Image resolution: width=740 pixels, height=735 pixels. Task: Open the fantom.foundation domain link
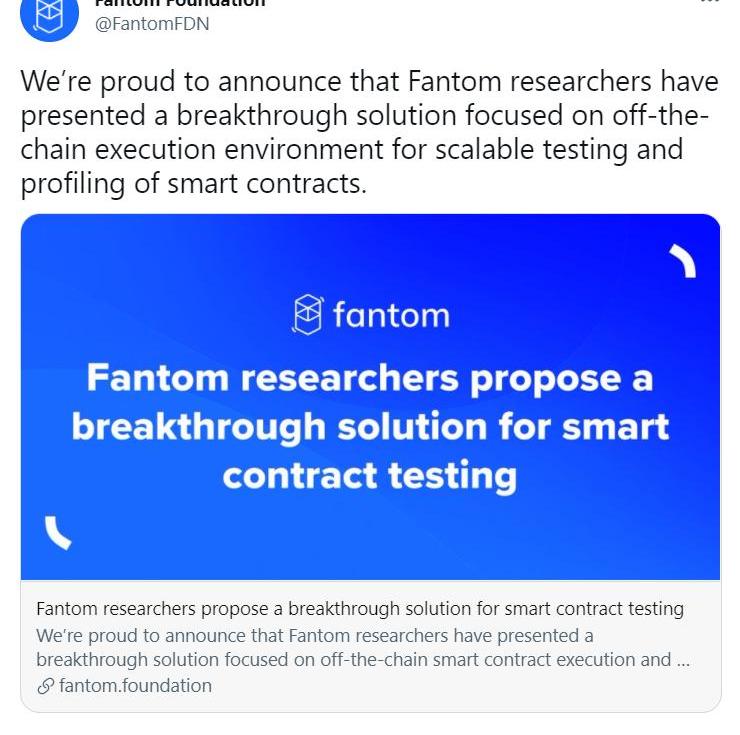135,686
